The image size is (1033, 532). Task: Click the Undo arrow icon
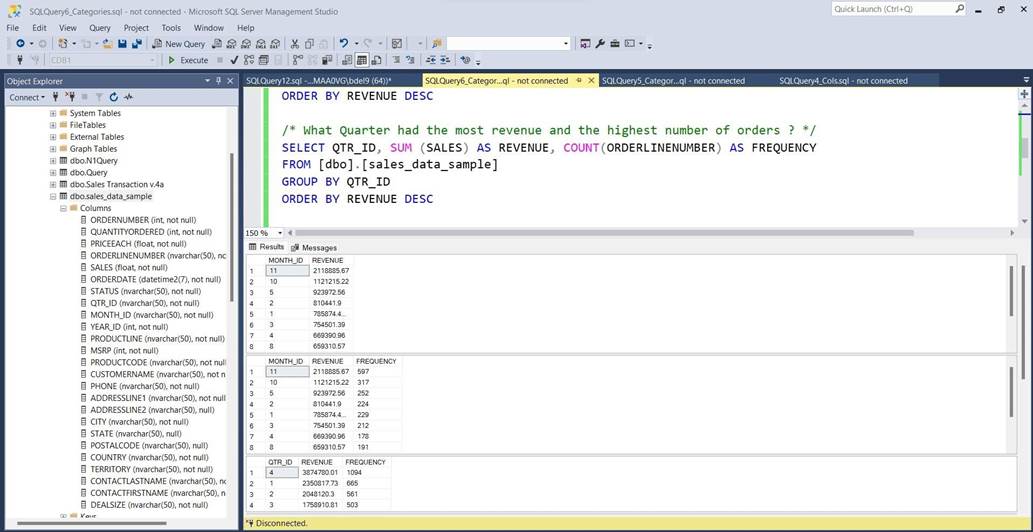point(343,44)
